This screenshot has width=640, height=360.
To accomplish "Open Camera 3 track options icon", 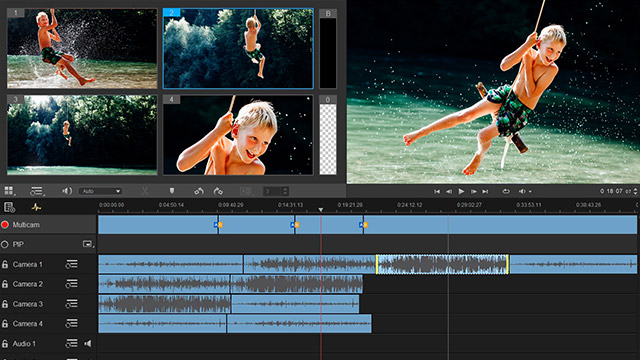I will tap(71, 304).
